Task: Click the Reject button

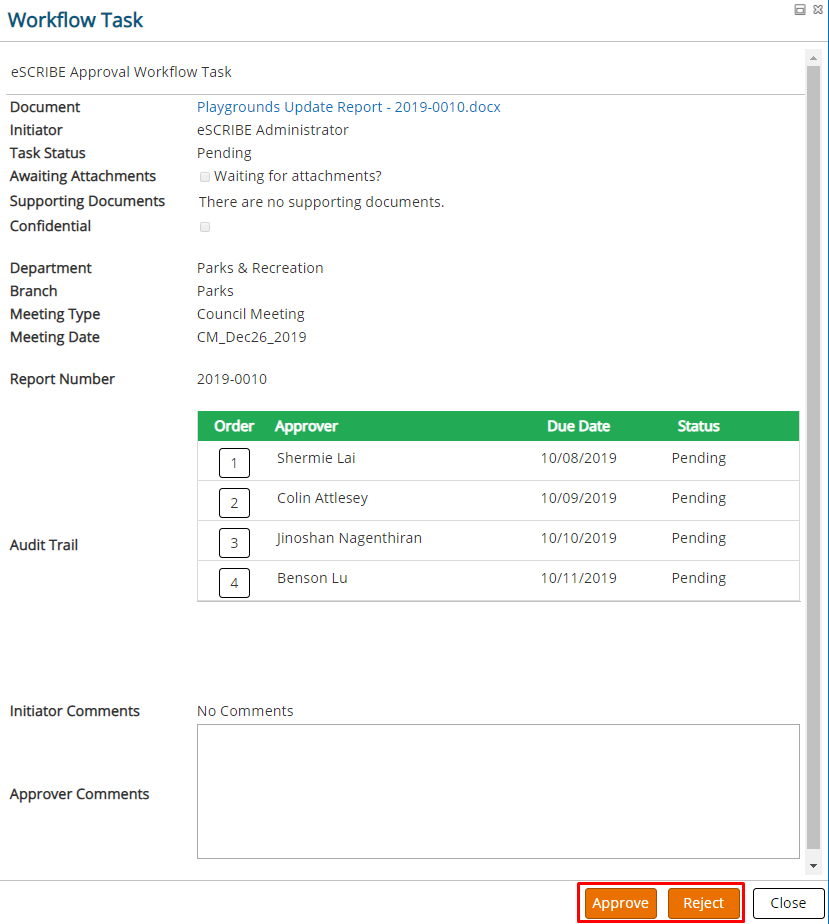Action: pos(704,903)
